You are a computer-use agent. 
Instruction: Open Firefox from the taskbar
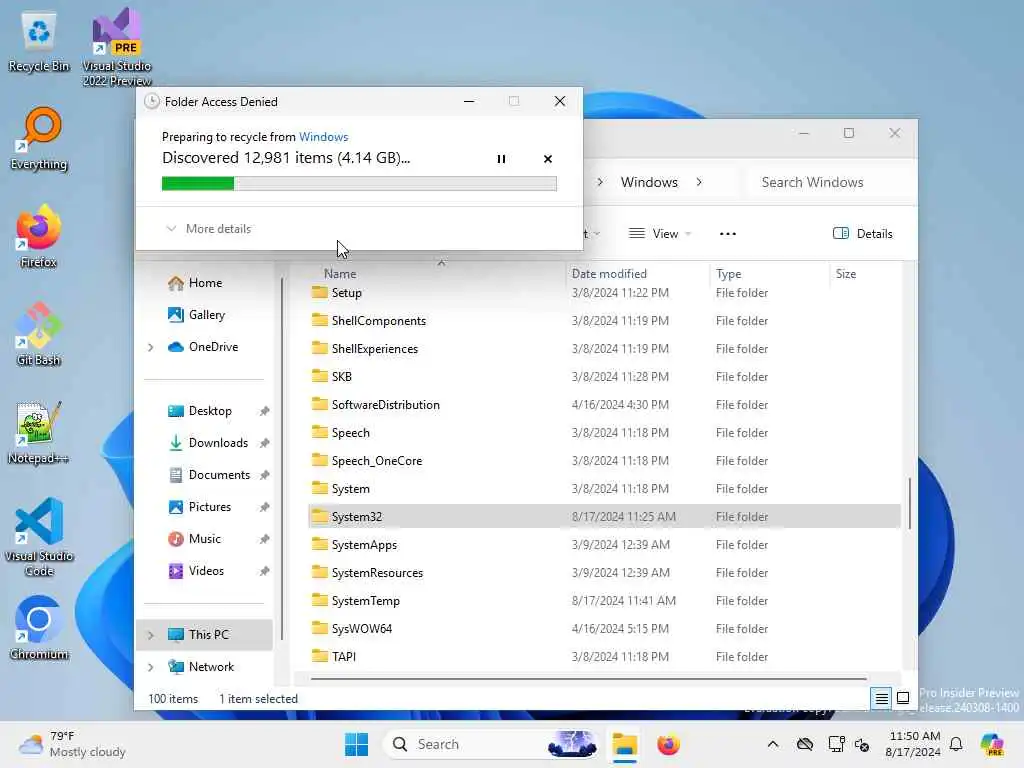coord(669,744)
